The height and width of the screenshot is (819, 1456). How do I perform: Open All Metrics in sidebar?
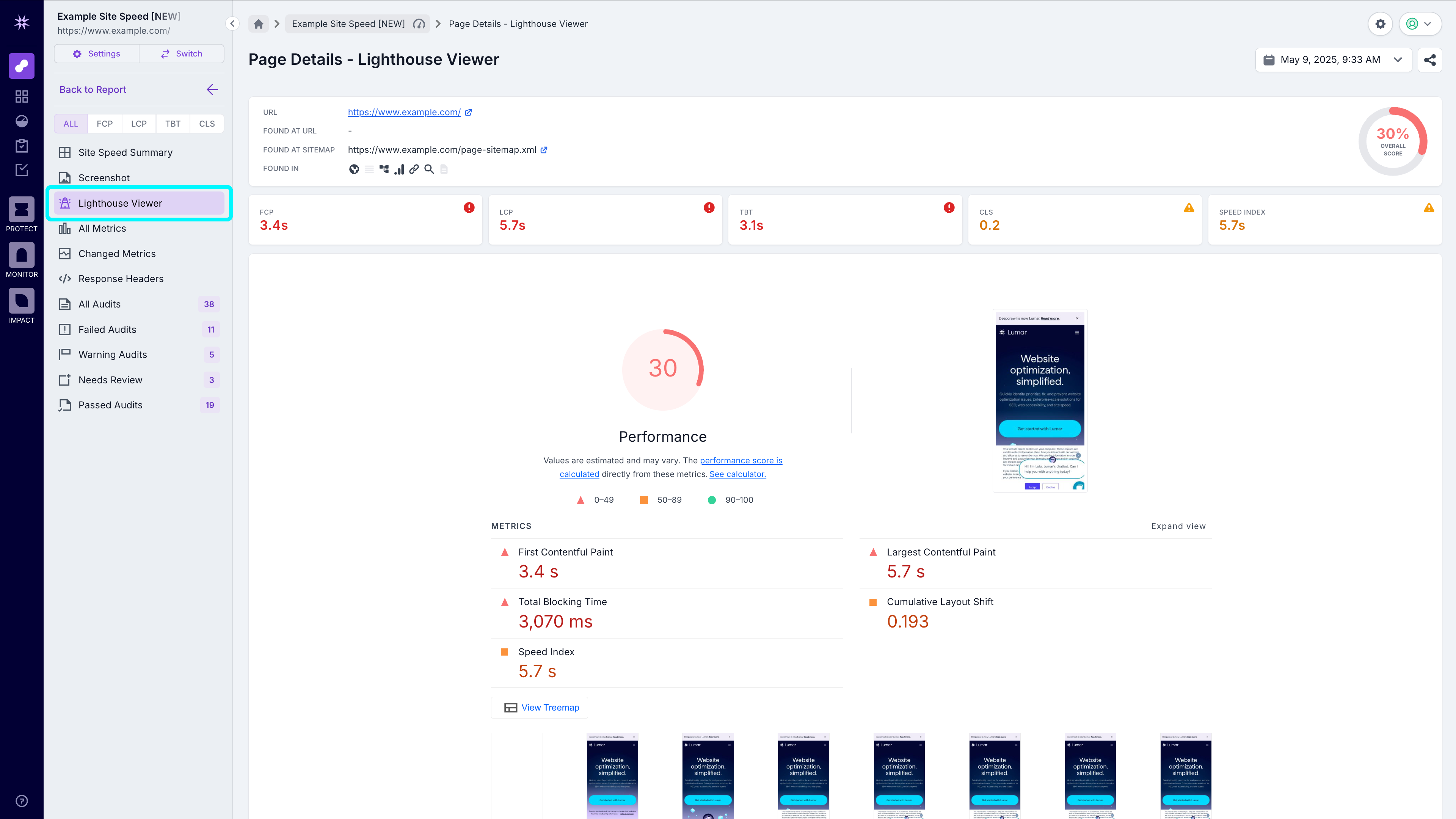[x=139, y=228]
